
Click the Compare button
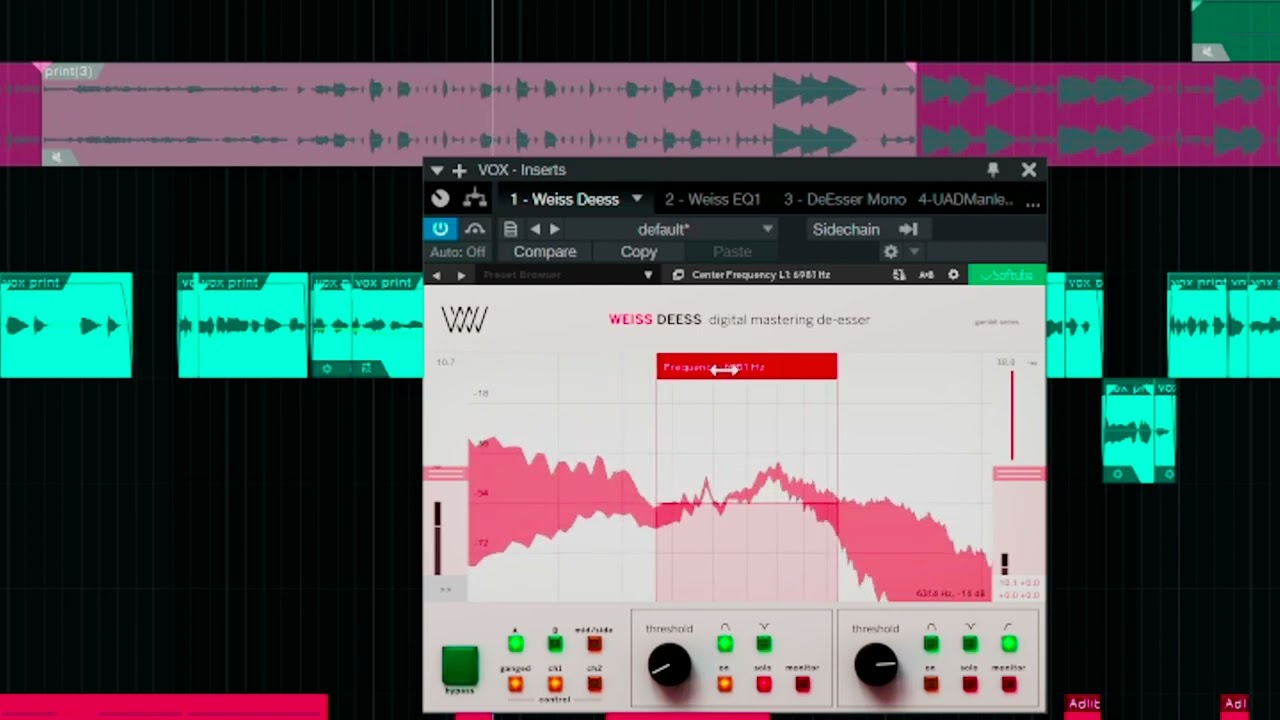click(x=545, y=252)
